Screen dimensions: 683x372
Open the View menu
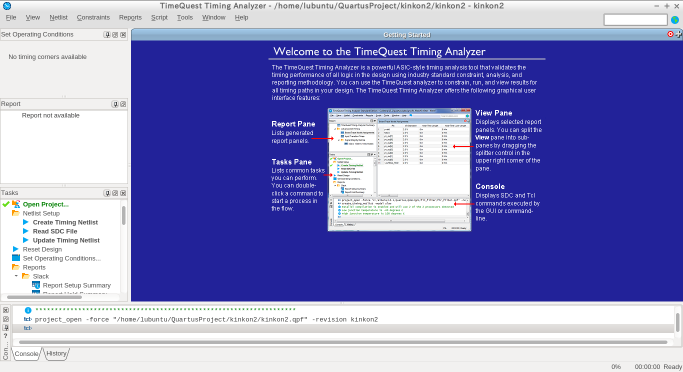pos(33,17)
